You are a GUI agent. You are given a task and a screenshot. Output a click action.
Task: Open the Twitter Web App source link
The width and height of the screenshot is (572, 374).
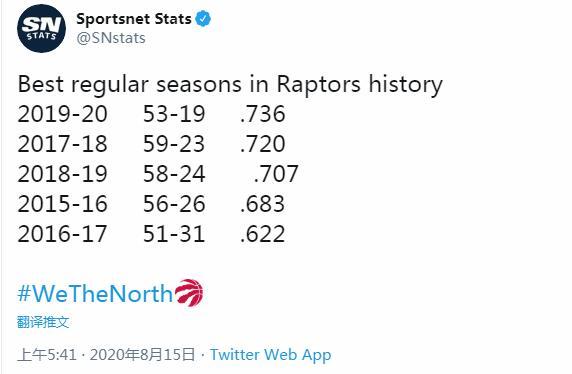271,354
